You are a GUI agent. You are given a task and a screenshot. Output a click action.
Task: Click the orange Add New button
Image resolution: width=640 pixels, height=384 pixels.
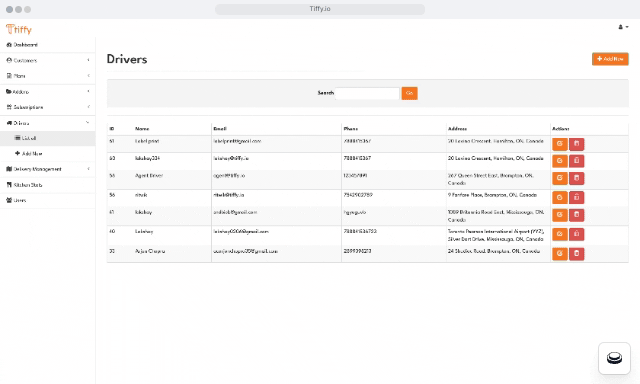[x=610, y=59]
